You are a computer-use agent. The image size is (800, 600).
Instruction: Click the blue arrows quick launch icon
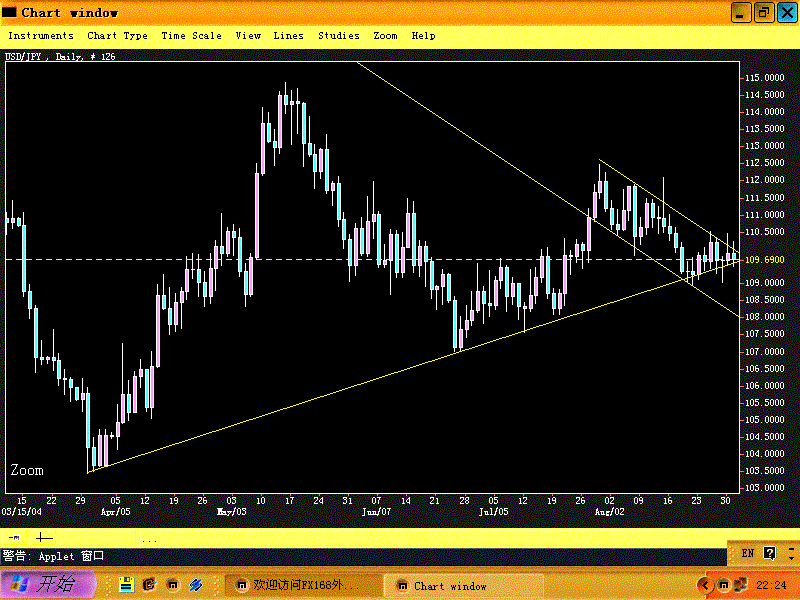pos(196,585)
